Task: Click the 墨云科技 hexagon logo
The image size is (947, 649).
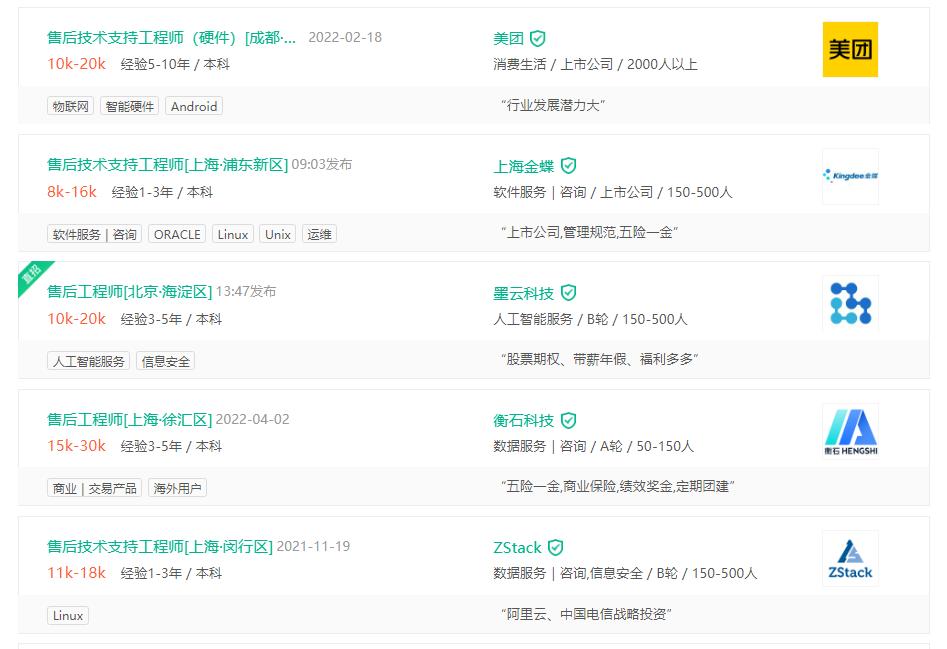Action: tap(850, 303)
